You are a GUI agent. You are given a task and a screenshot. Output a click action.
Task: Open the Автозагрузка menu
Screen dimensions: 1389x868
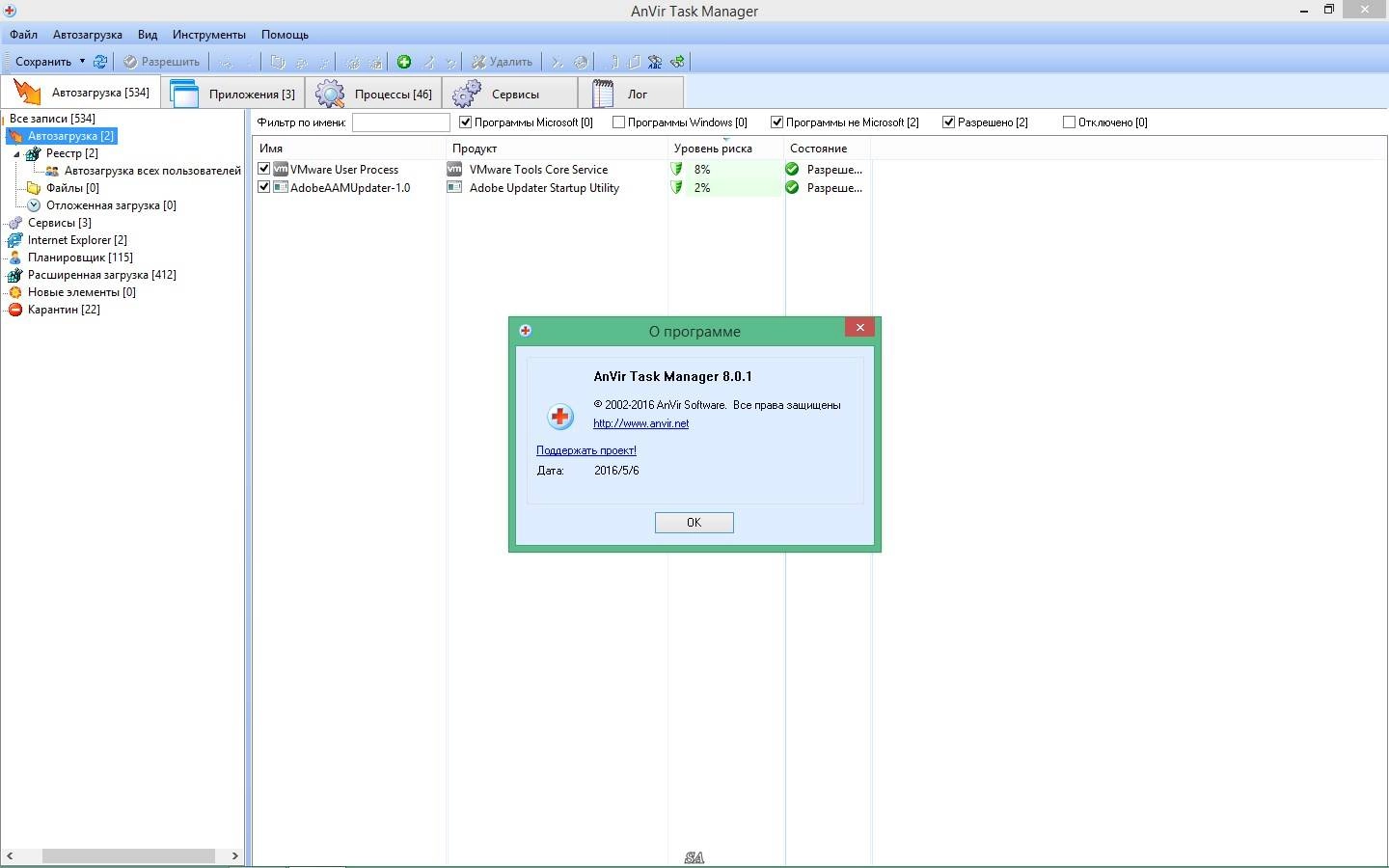[x=88, y=35]
